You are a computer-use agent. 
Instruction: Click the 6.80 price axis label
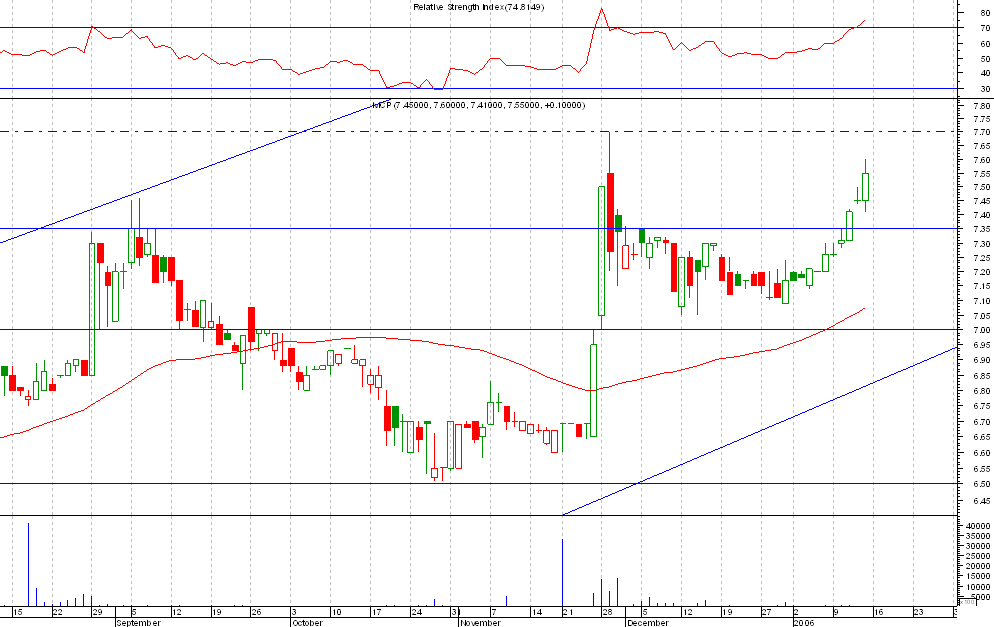tap(981, 391)
